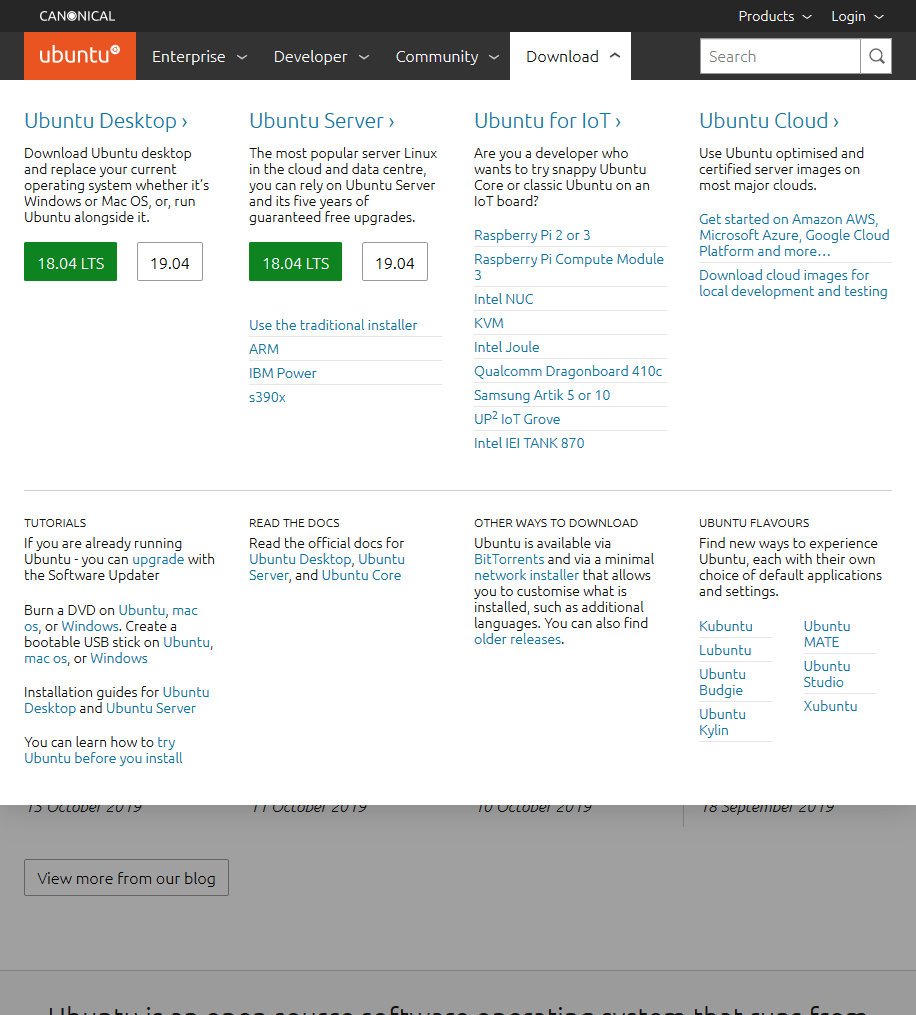Download Ubuntu Desktop 18.04 LTS
916x1015 pixels.
[x=71, y=262]
